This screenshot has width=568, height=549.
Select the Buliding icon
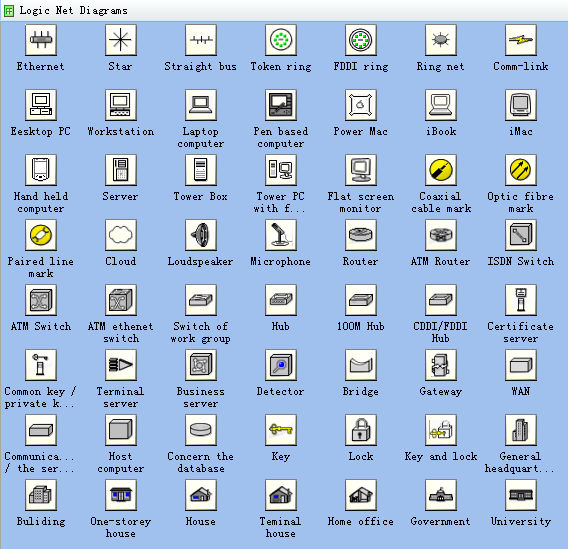coord(41,495)
